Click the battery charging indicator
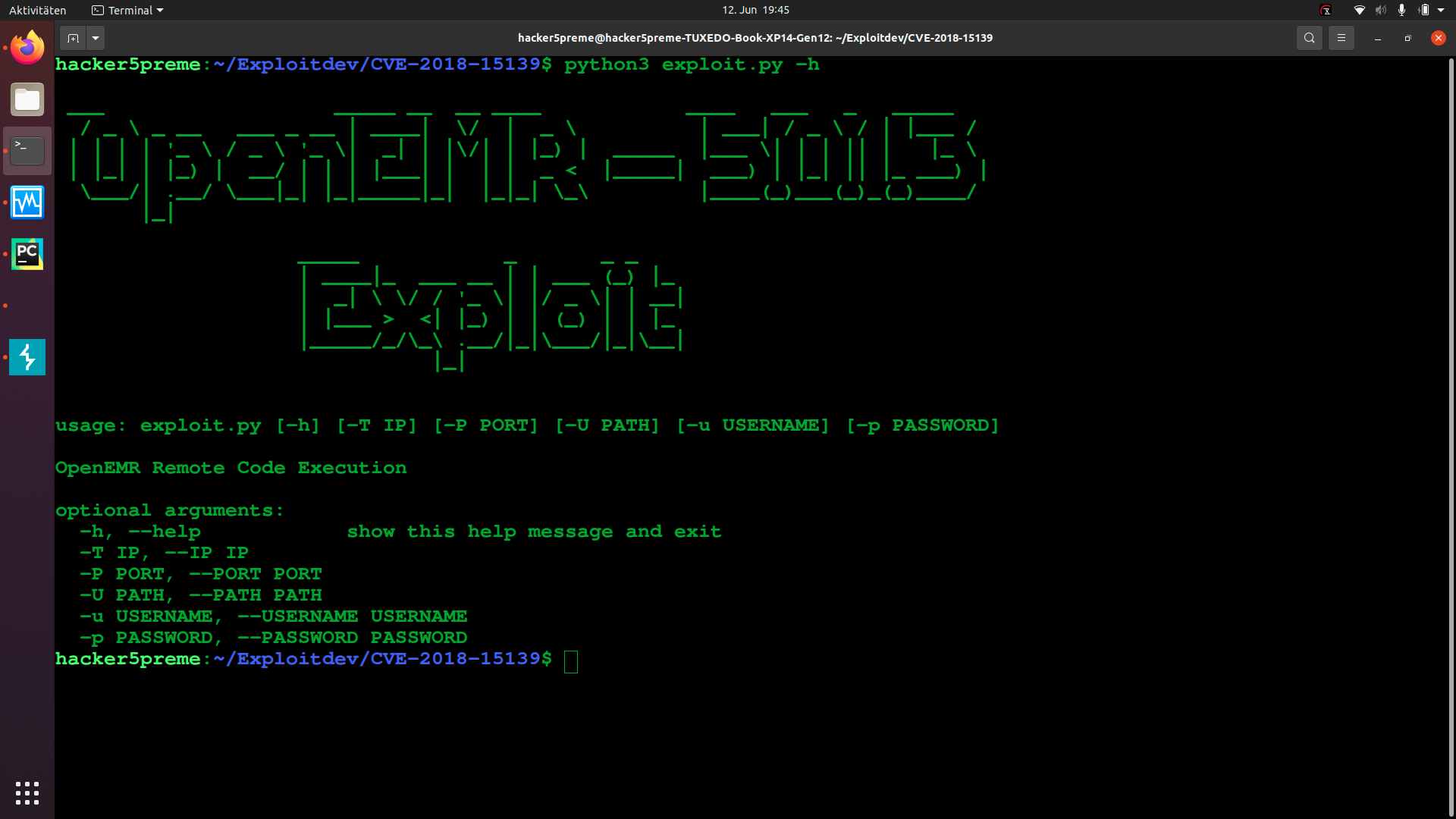This screenshot has width=1456, height=819. 1423,10
